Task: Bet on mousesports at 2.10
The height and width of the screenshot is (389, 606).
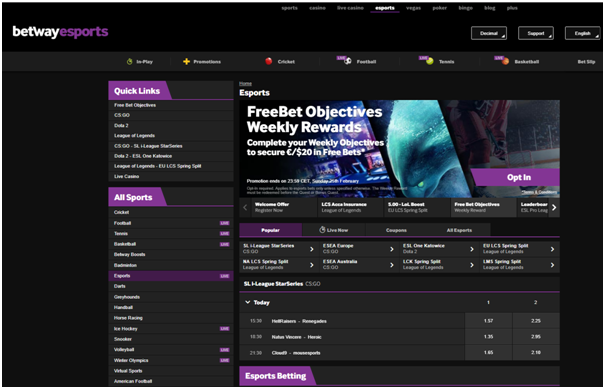Action: click(536, 352)
